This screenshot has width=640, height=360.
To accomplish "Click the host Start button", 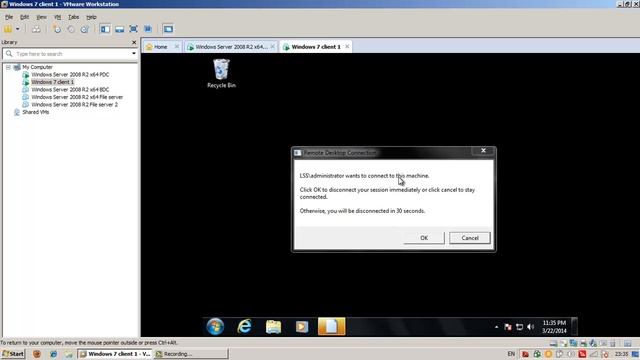I will 13,354.
